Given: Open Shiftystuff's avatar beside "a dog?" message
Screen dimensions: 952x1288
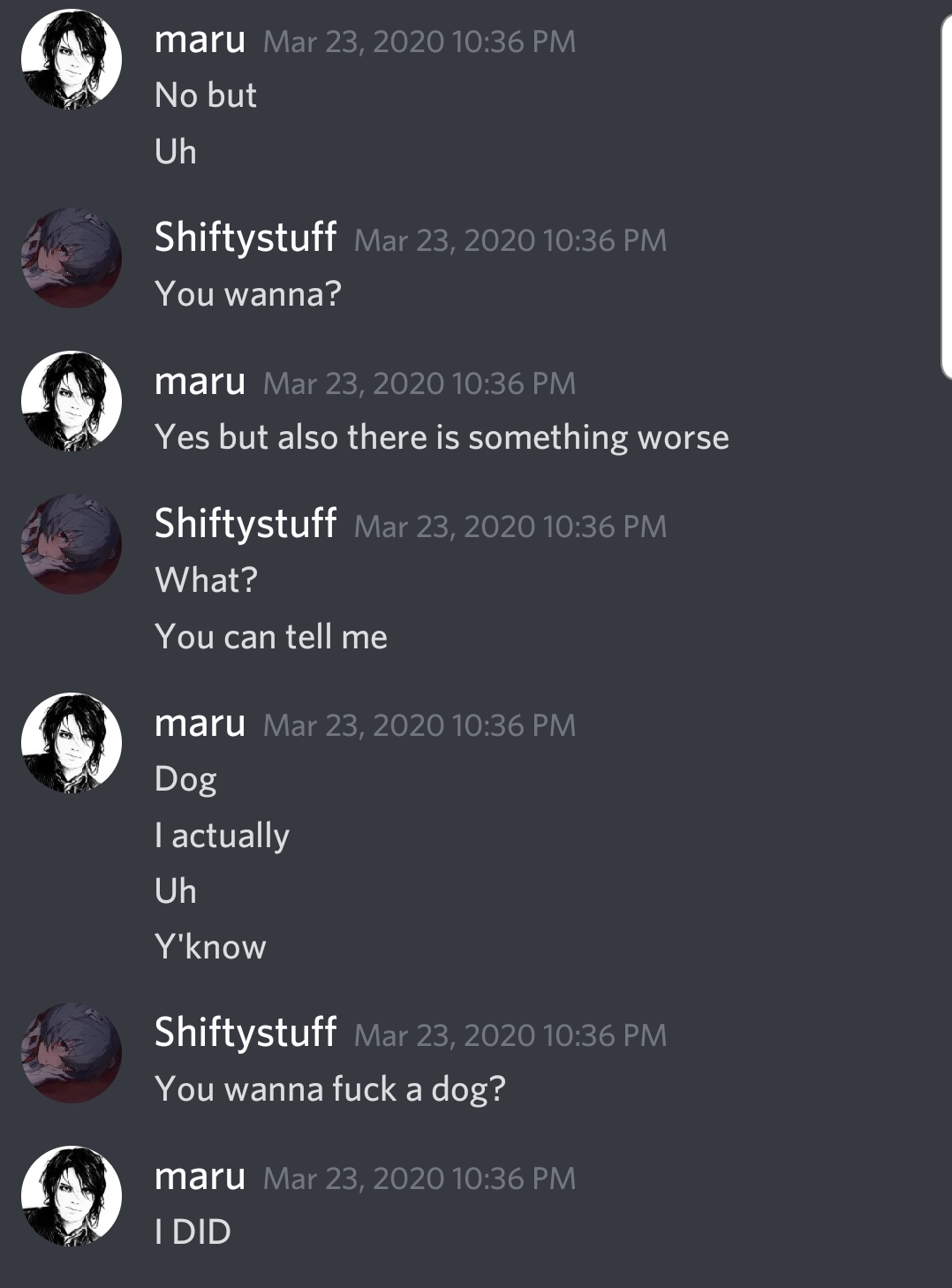Looking at the screenshot, I should tap(72, 1052).
